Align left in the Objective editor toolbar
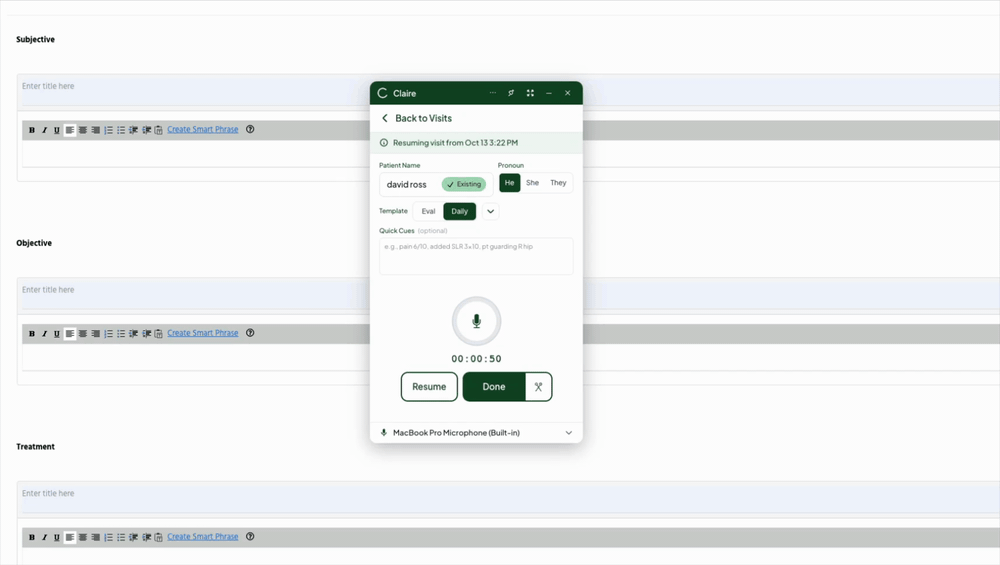The width and height of the screenshot is (1000, 565). tap(70, 334)
